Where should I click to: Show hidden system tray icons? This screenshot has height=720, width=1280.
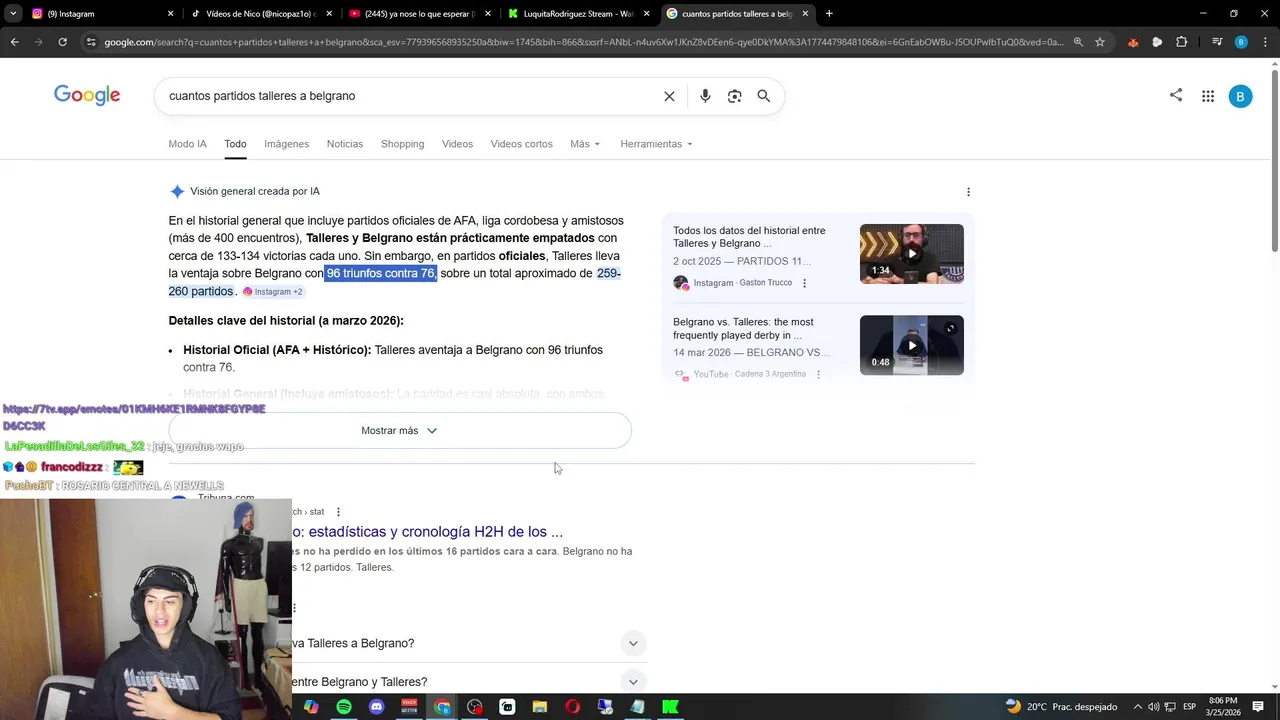[x=1138, y=707]
